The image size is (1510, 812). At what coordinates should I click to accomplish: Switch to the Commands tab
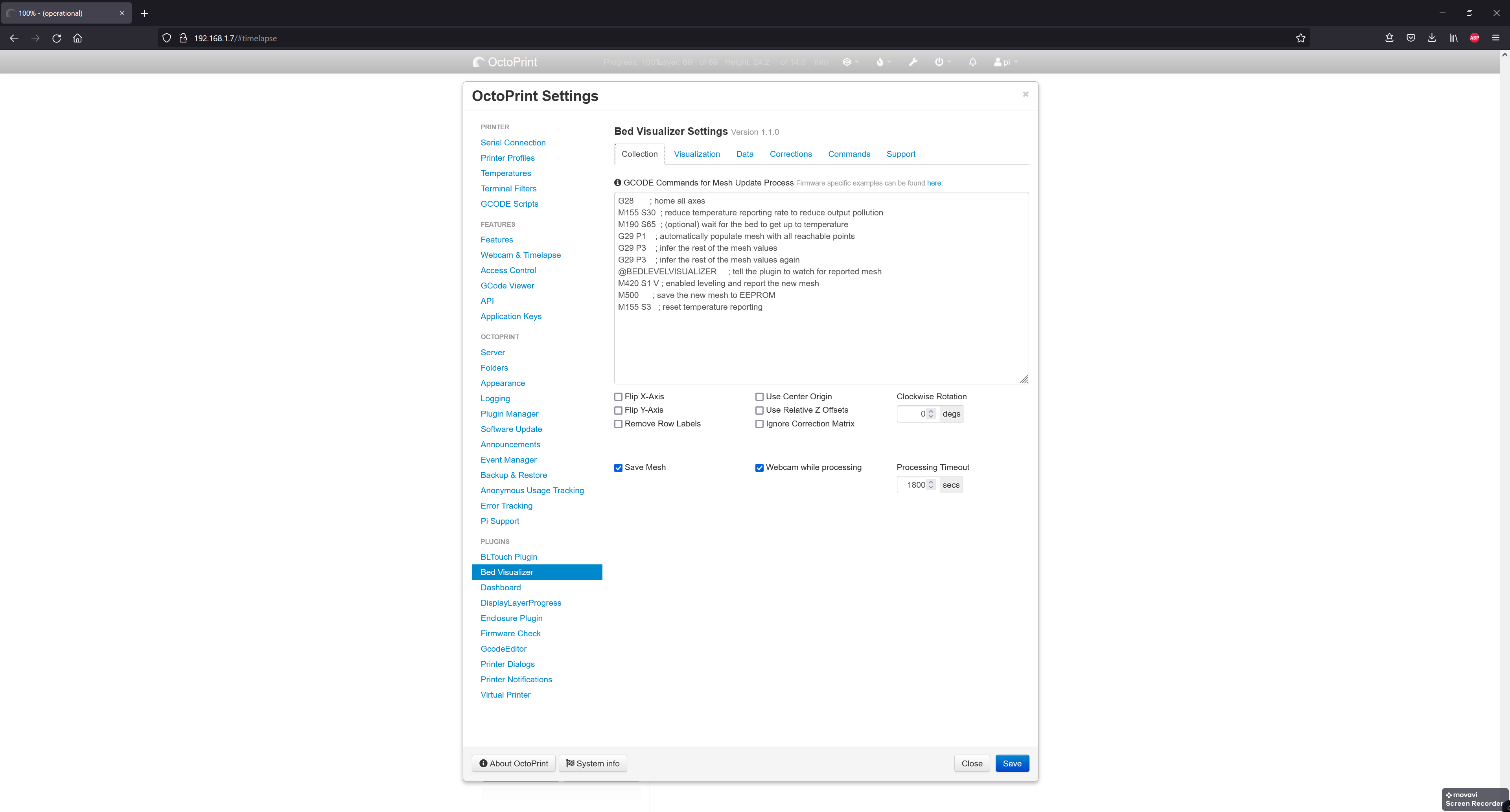(849, 154)
